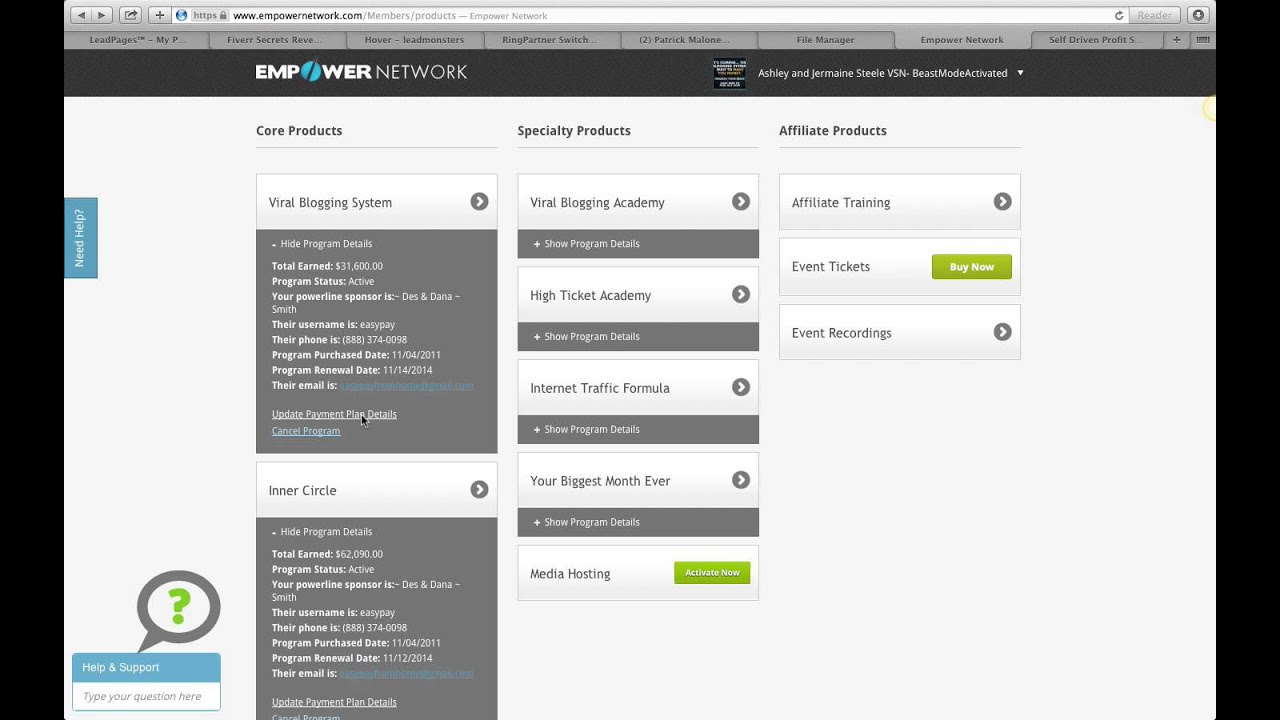1280x720 pixels.
Task: Click the Viral Blogging System title
Action: click(330, 202)
